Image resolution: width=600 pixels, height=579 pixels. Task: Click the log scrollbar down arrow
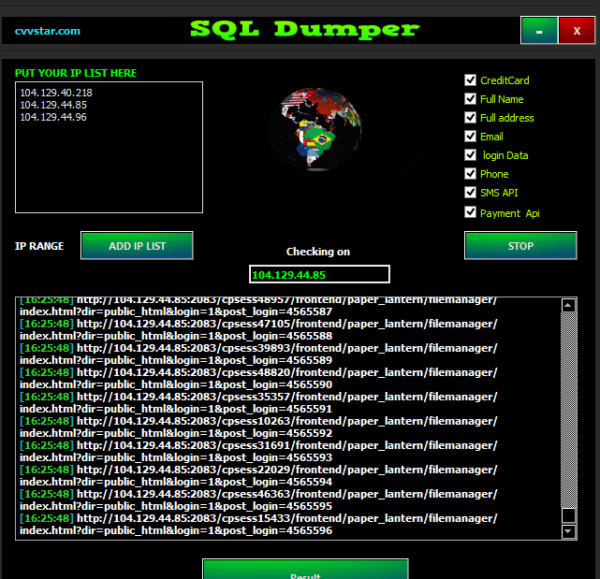(569, 532)
